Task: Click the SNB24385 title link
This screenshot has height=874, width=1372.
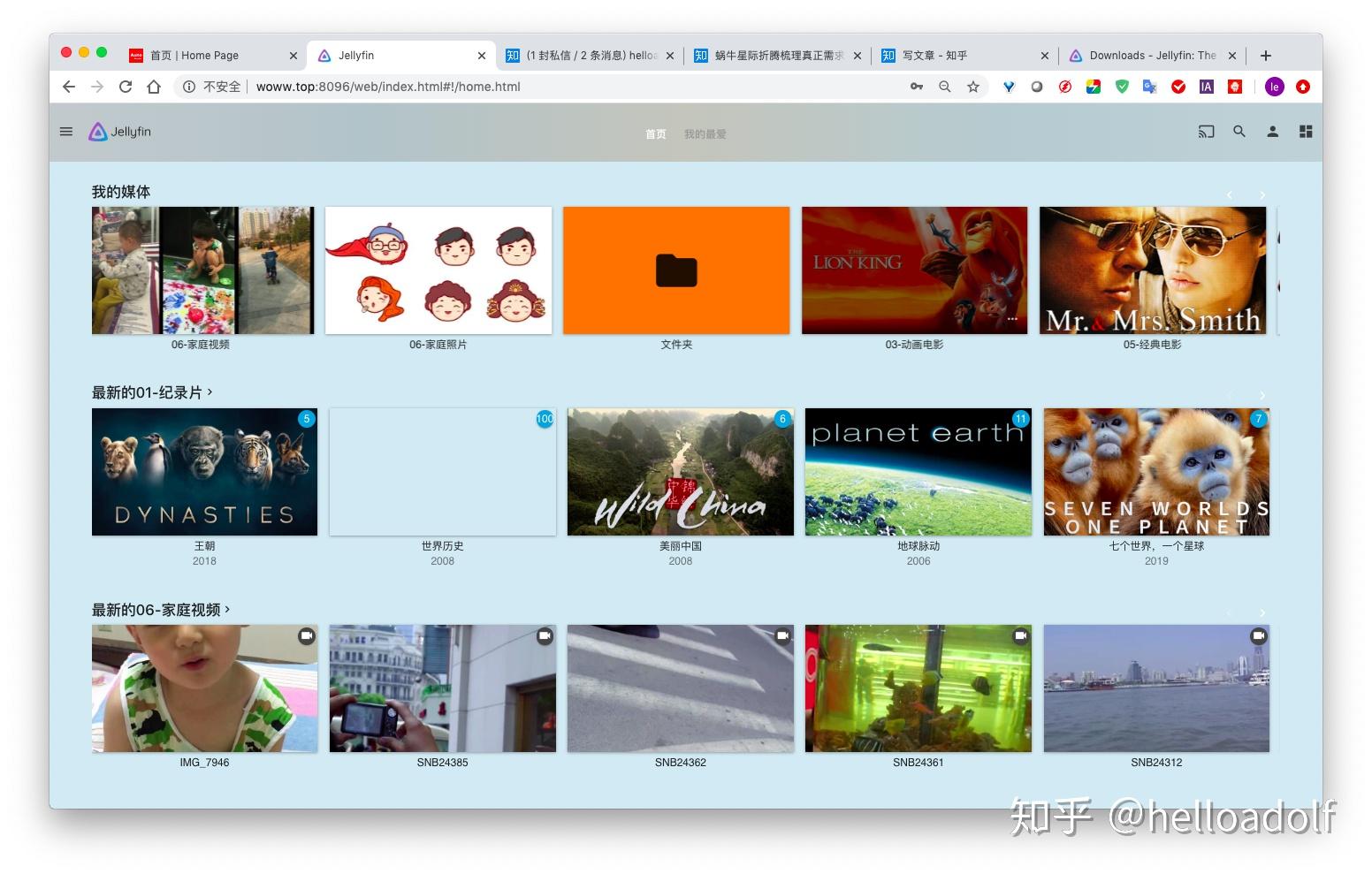Action: coord(443,763)
